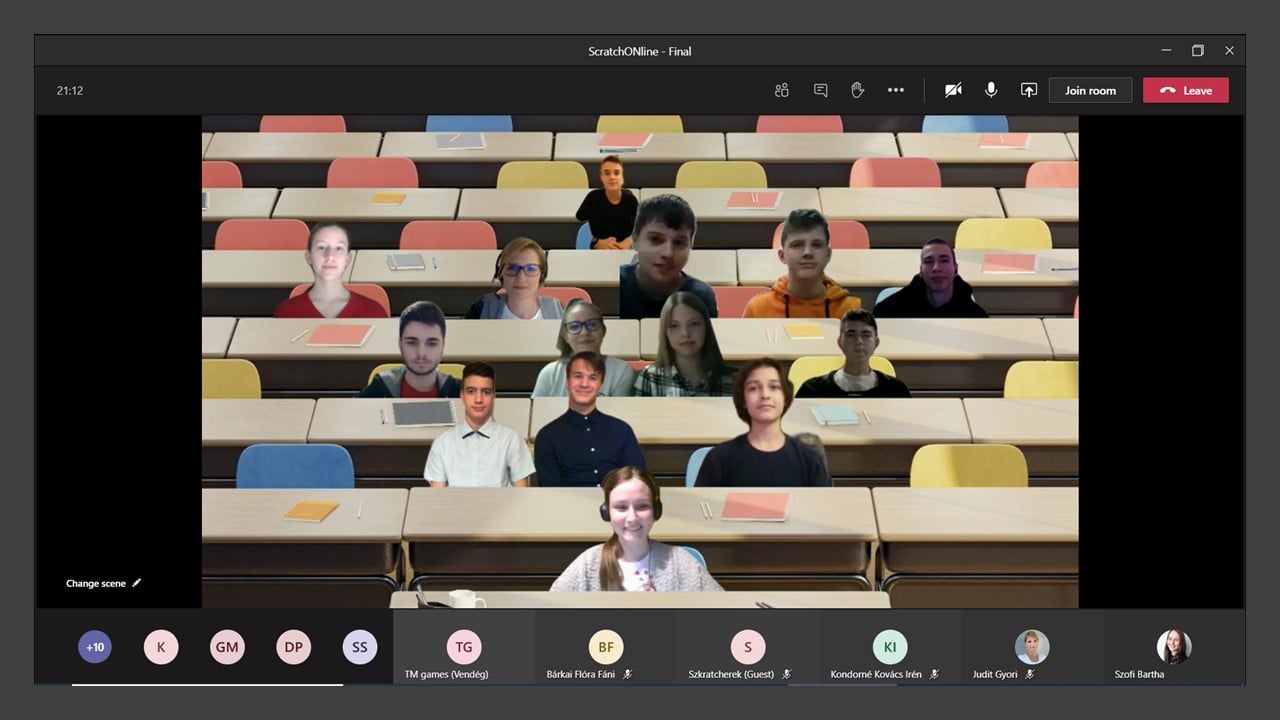Image resolution: width=1280 pixels, height=720 pixels.
Task: Turn the camera on
Action: tap(953, 90)
